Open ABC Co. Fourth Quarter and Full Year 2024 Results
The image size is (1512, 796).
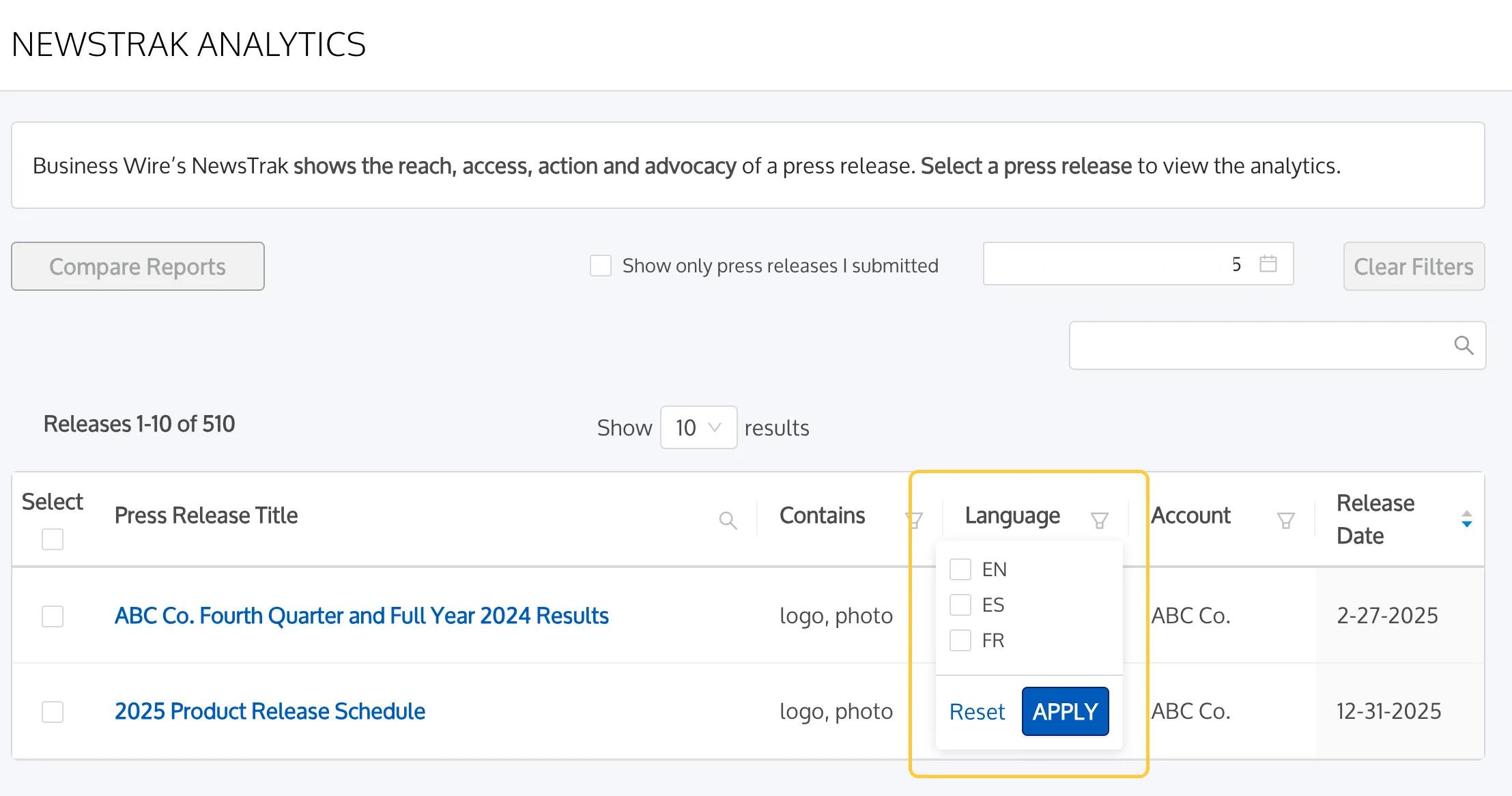click(361, 616)
